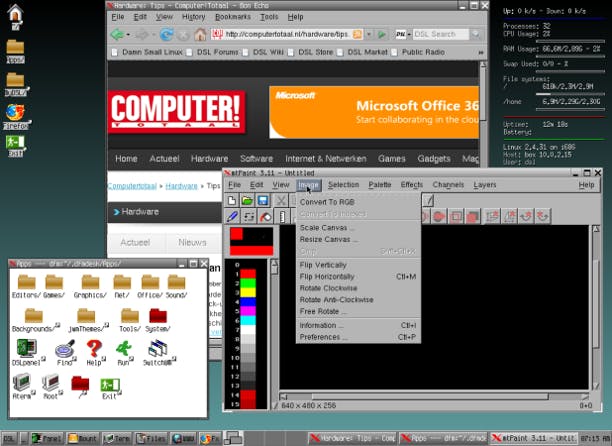Click rotate selection anti-clockwise toolbar icon
The image size is (612, 446).
[543, 216]
